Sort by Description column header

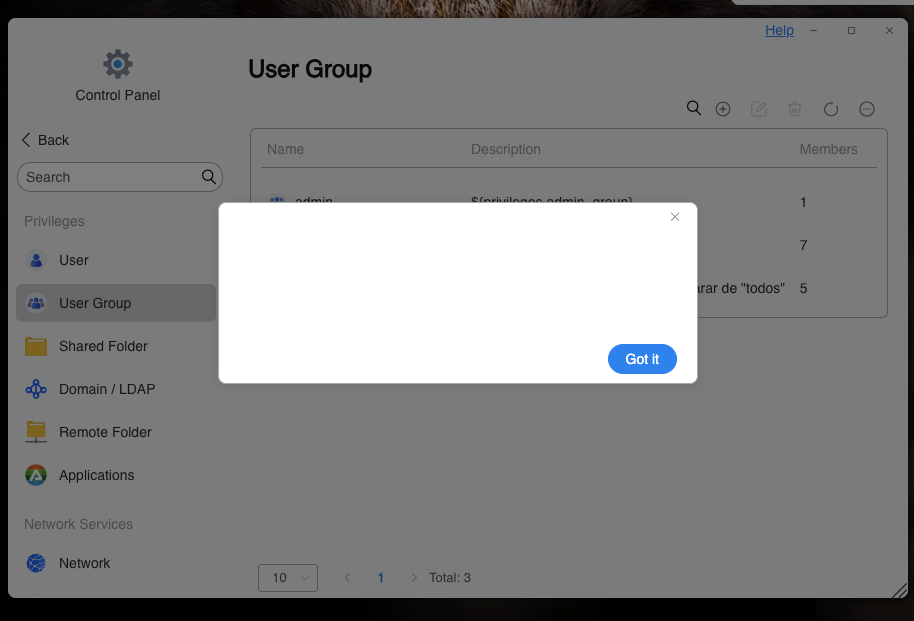click(505, 149)
